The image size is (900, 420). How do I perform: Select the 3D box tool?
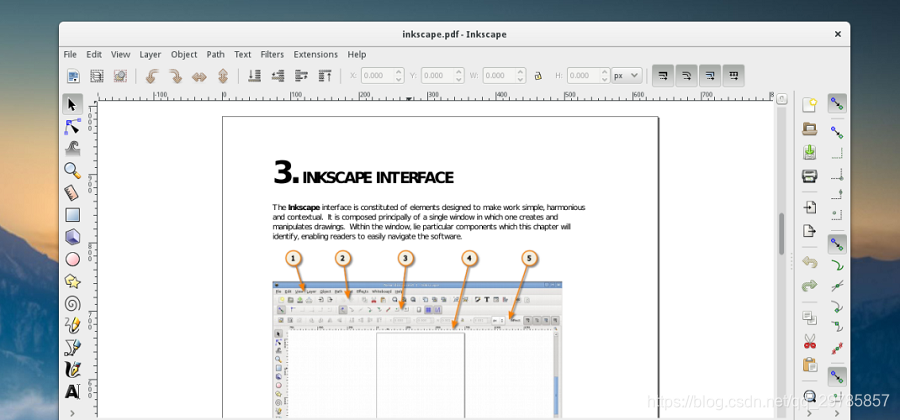72,237
